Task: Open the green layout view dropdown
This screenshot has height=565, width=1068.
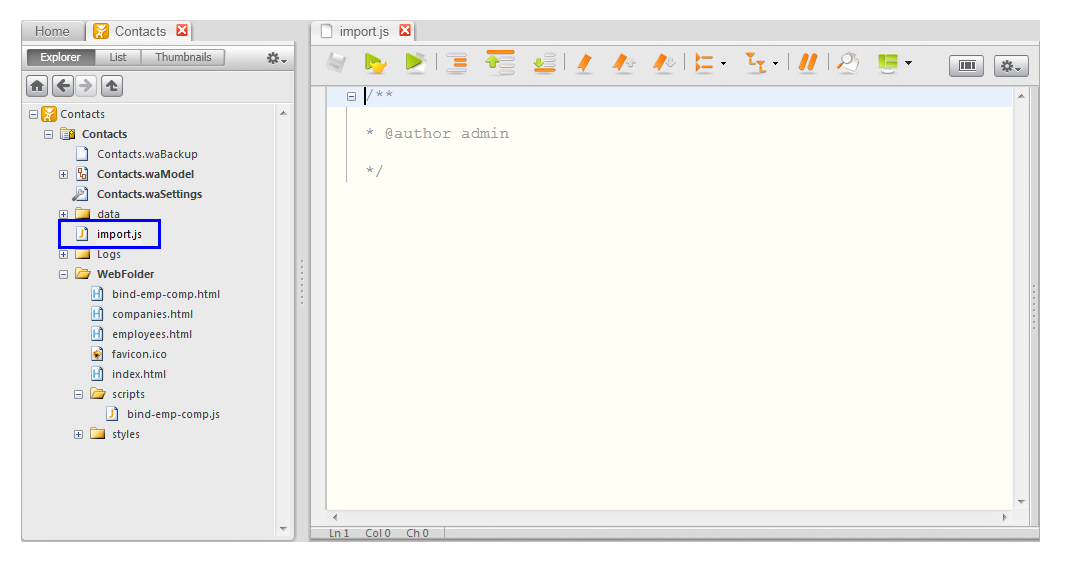Action: coord(894,63)
